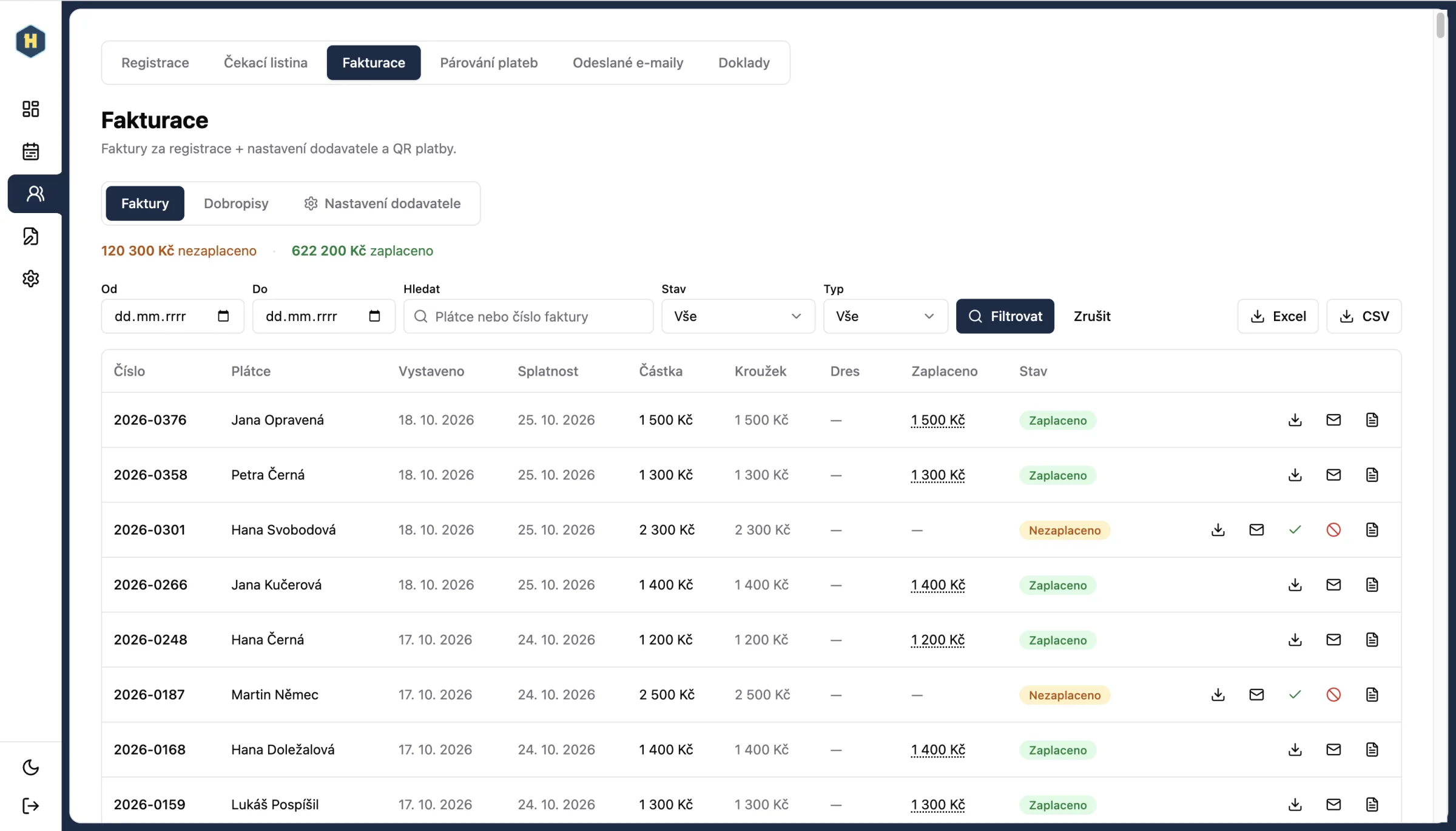
Task: Switch to the Odeslané e-maily tab
Action: 628,63
